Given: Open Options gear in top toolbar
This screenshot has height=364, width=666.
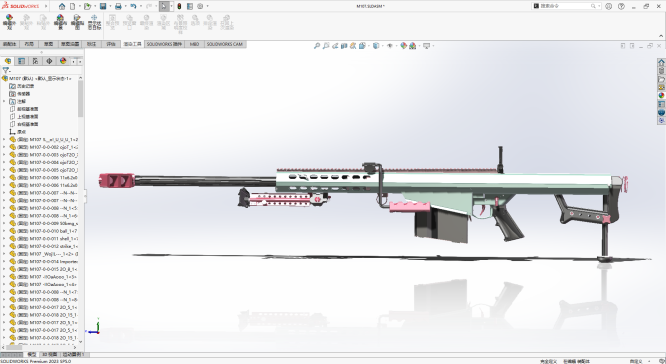Looking at the screenshot, I should pos(200,6).
